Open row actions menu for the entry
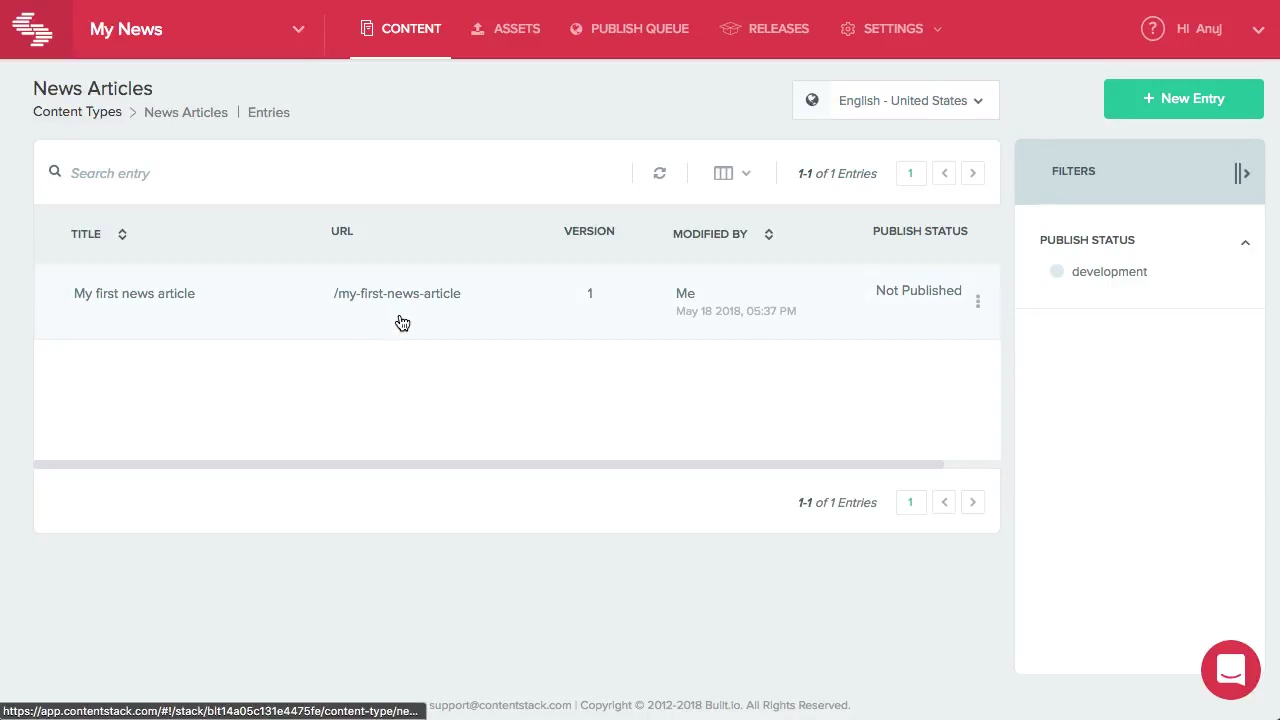 [x=977, y=301]
